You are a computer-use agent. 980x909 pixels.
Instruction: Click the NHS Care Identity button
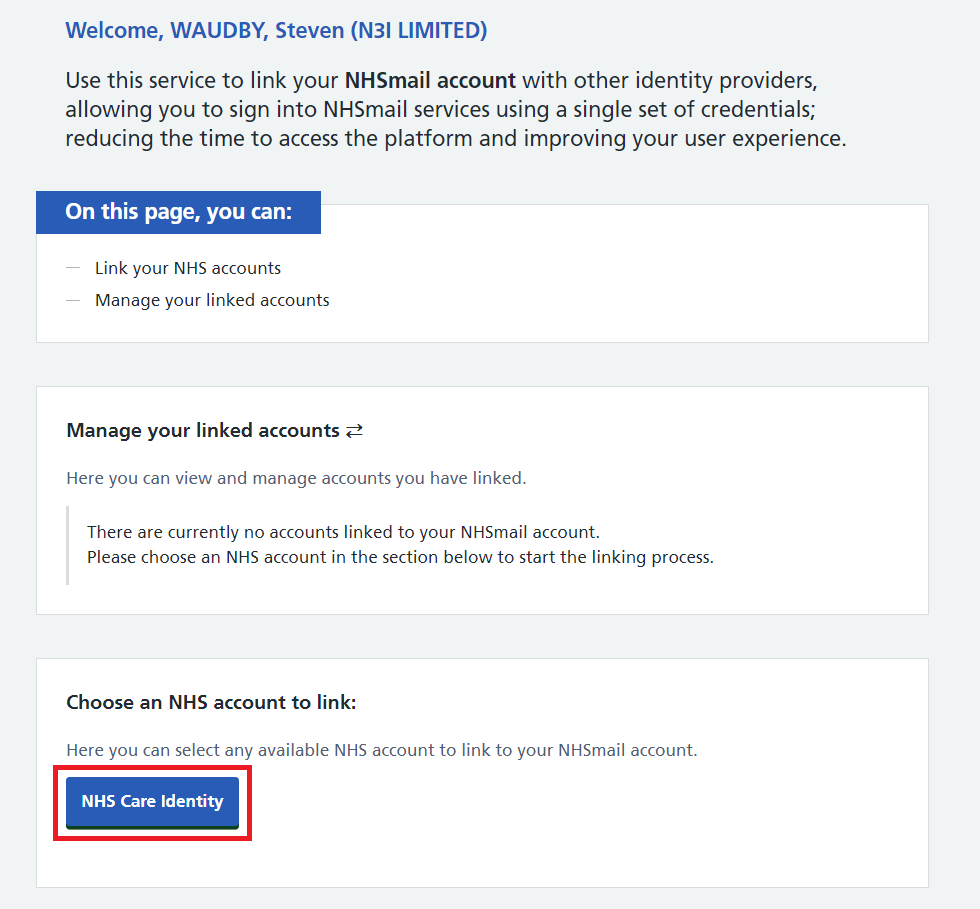pyautogui.click(x=152, y=802)
